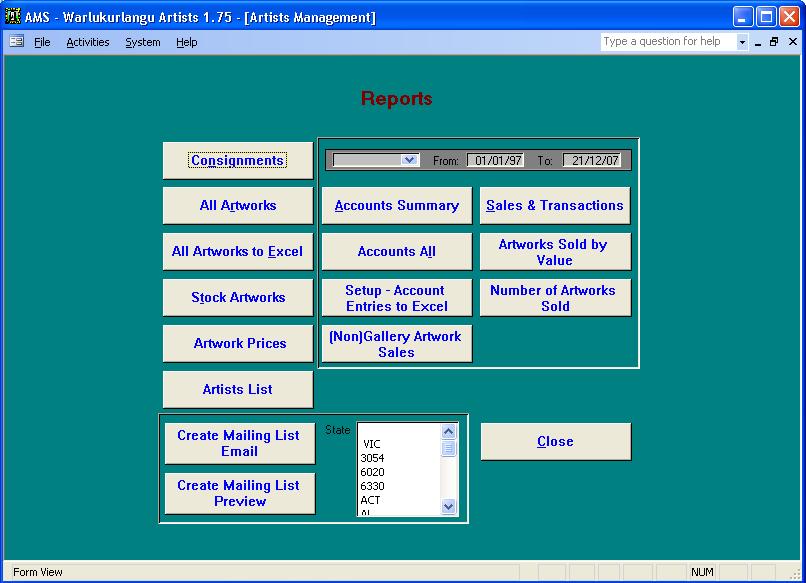
Task: Click the Consignments report button
Action: coord(237,160)
